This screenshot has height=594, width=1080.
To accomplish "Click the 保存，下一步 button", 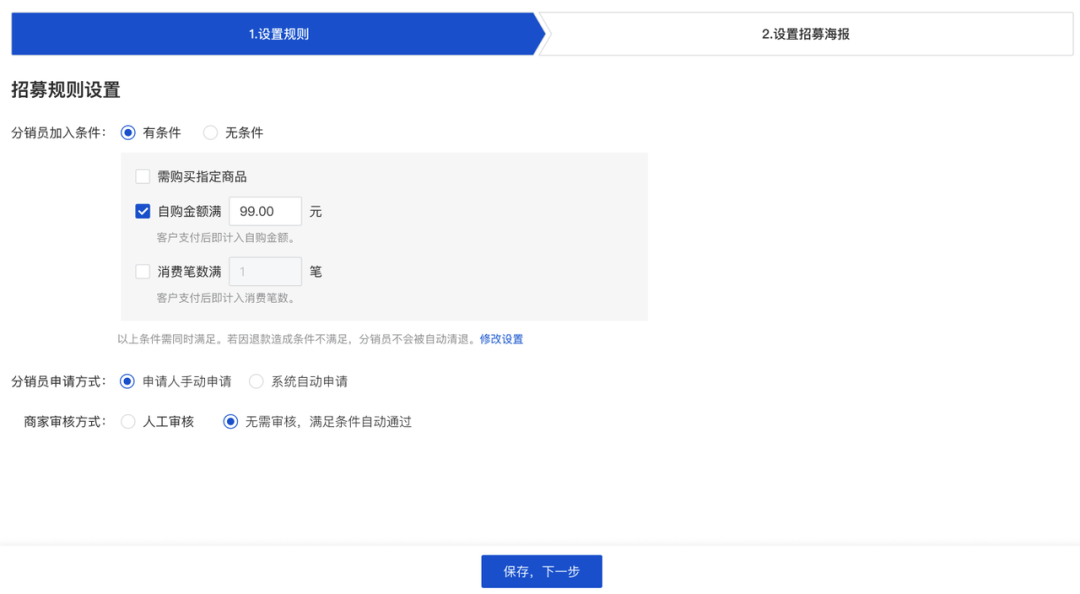I will click(541, 570).
